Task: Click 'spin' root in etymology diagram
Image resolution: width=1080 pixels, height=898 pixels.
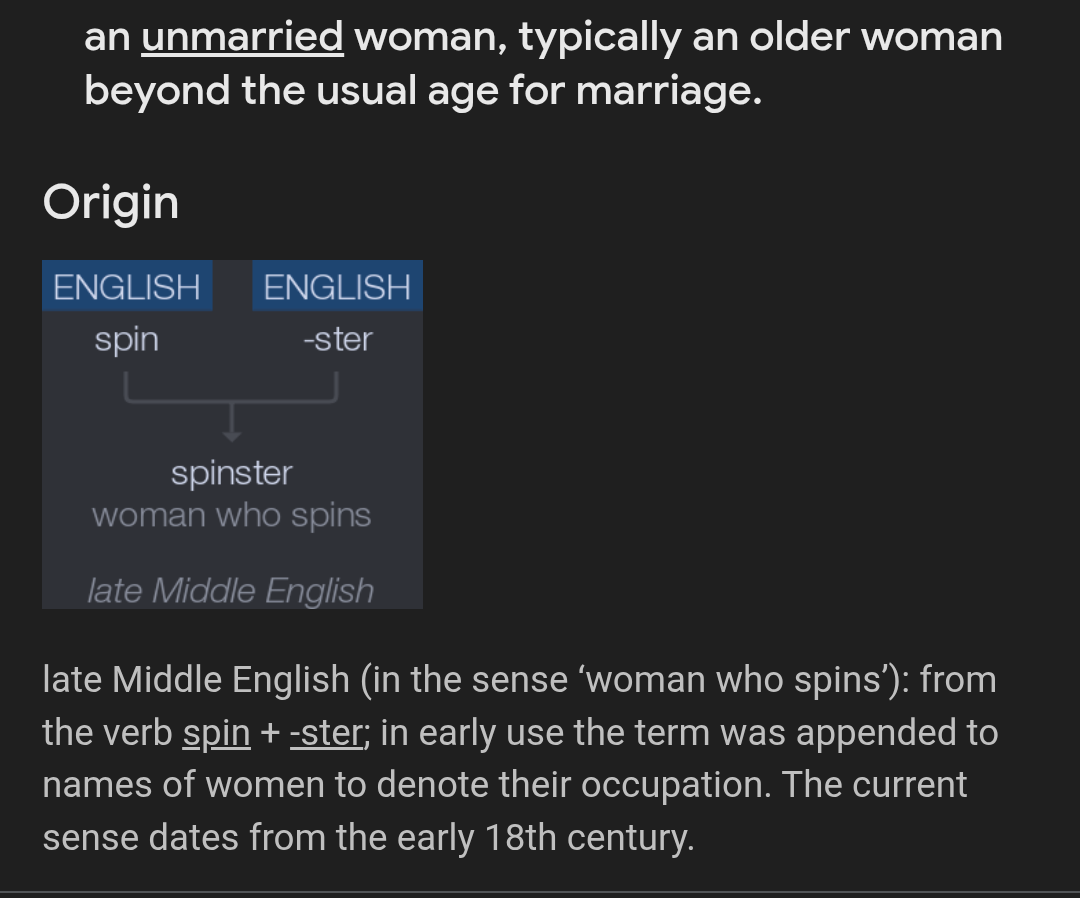Action: pyautogui.click(x=127, y=340)
